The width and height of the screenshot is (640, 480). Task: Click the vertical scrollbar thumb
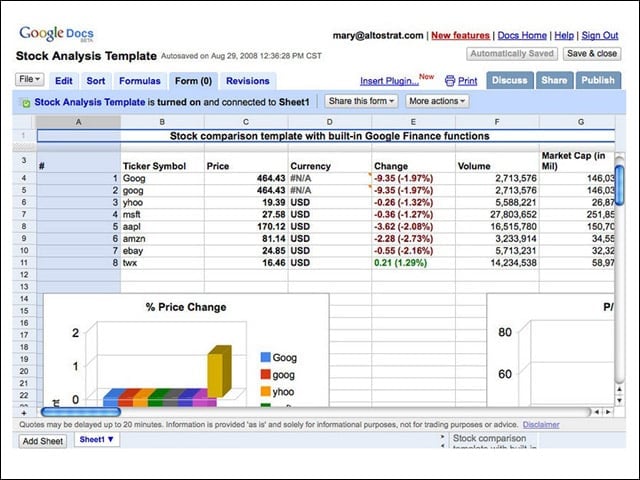[x=619, y=184]
